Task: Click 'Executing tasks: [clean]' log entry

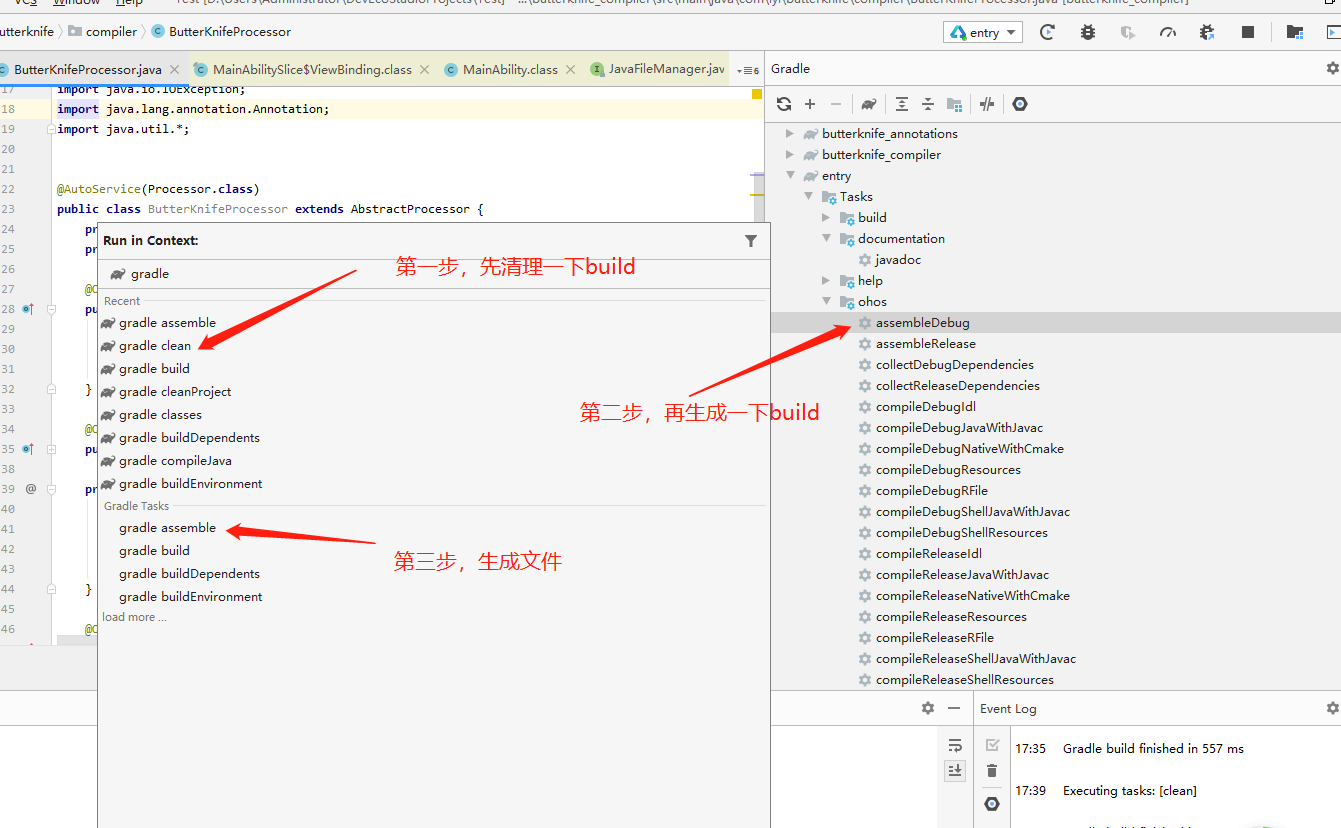Action: (1130, 790)
